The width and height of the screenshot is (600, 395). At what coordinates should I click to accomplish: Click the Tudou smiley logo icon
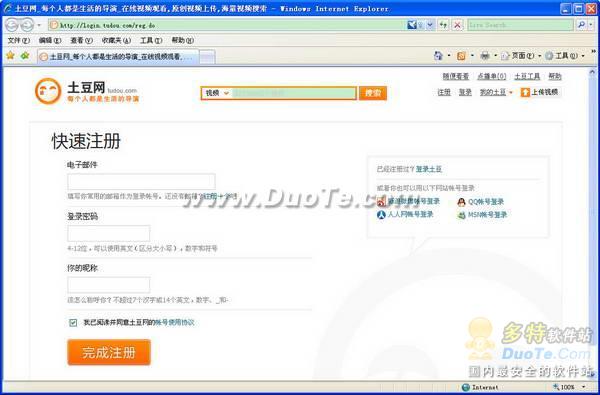tap(48, 91)
